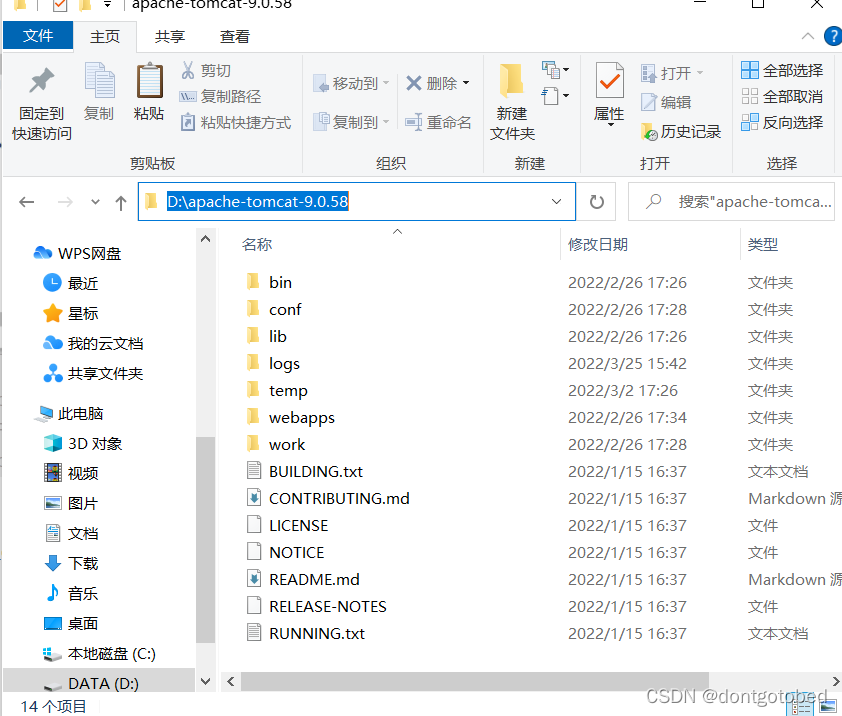Image resolution: width=842 pixels, height=716 pixels.
Task: Switch to the 查看 (View) tab
Action: click(x=235, y=37)
